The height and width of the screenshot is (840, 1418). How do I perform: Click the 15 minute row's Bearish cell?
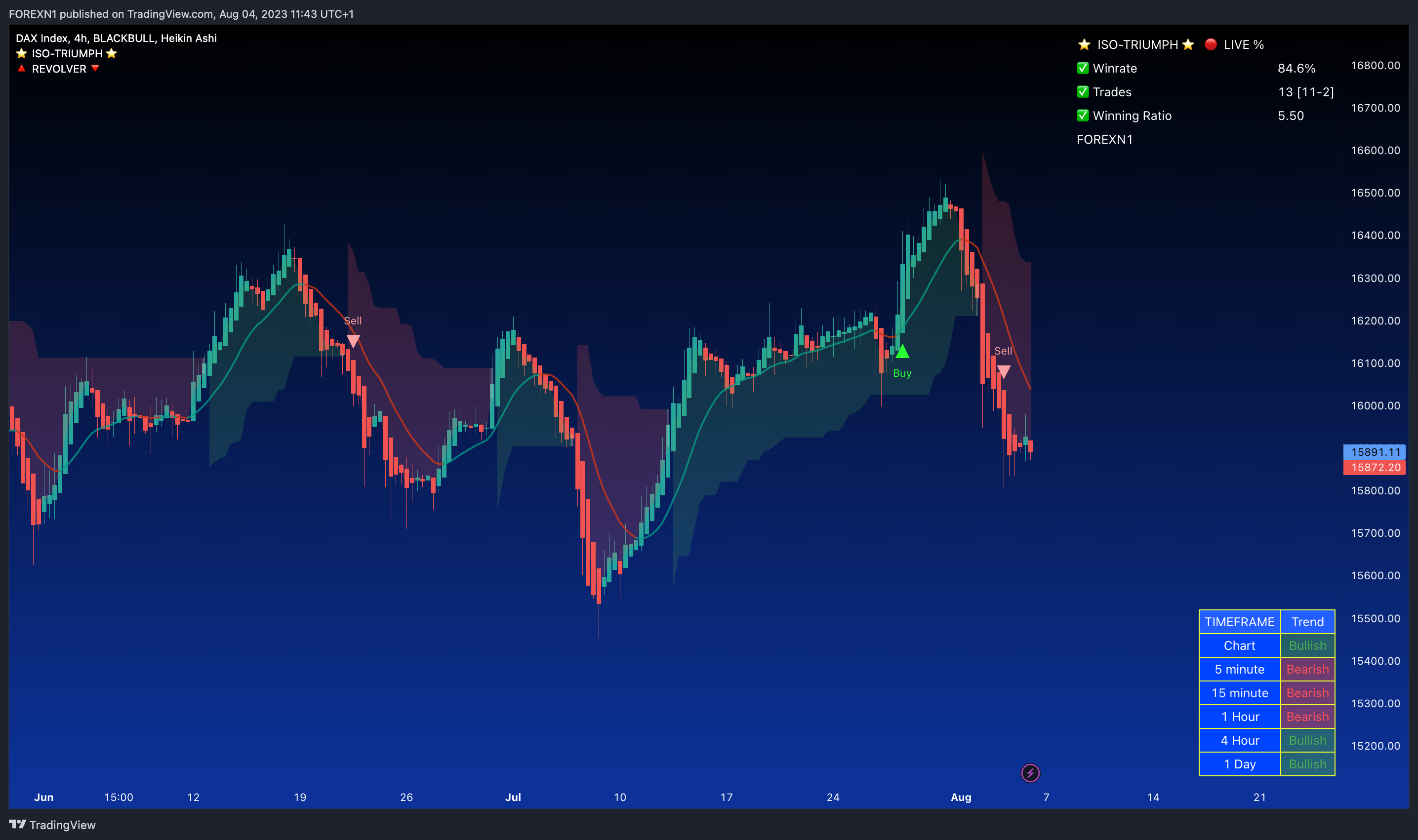[x=1308, y=693]
